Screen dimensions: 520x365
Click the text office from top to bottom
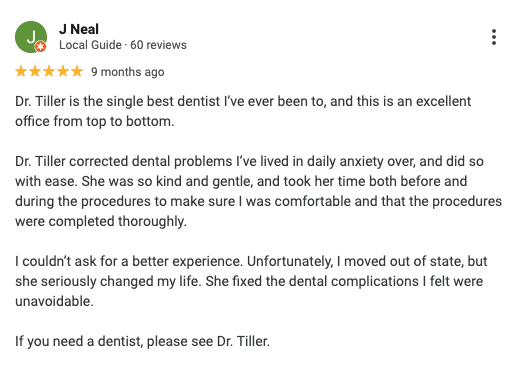click(x=95, y=122)
